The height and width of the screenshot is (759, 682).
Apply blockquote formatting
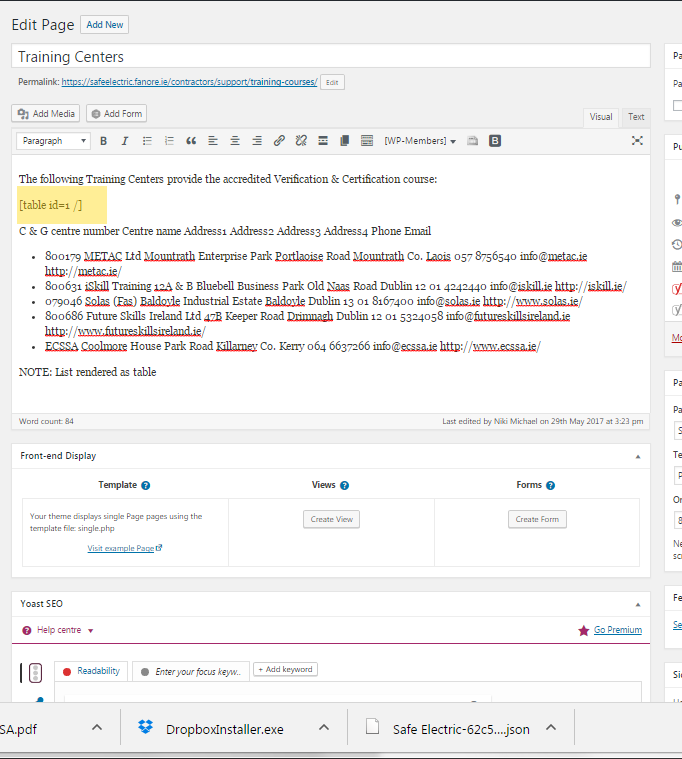(x=191, y=141)
